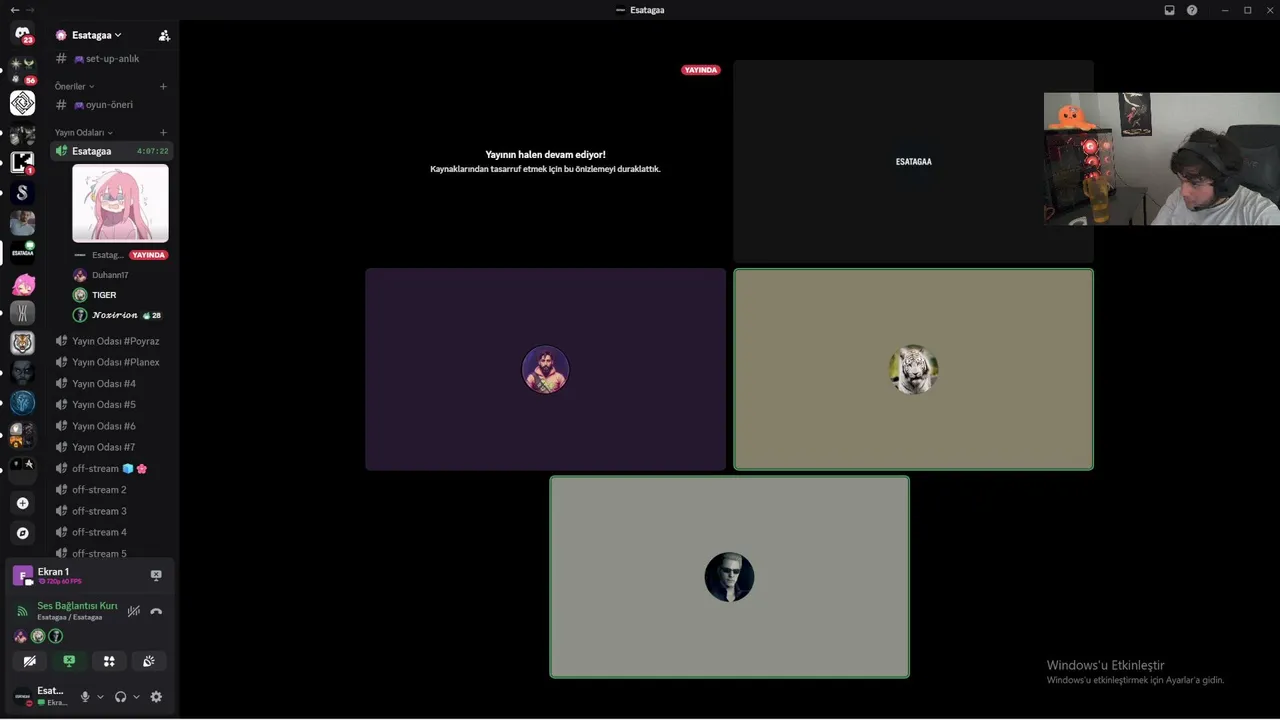Select the bearded man avatar tile
This screenshot has height=720, width=1280.
(545, 369)
